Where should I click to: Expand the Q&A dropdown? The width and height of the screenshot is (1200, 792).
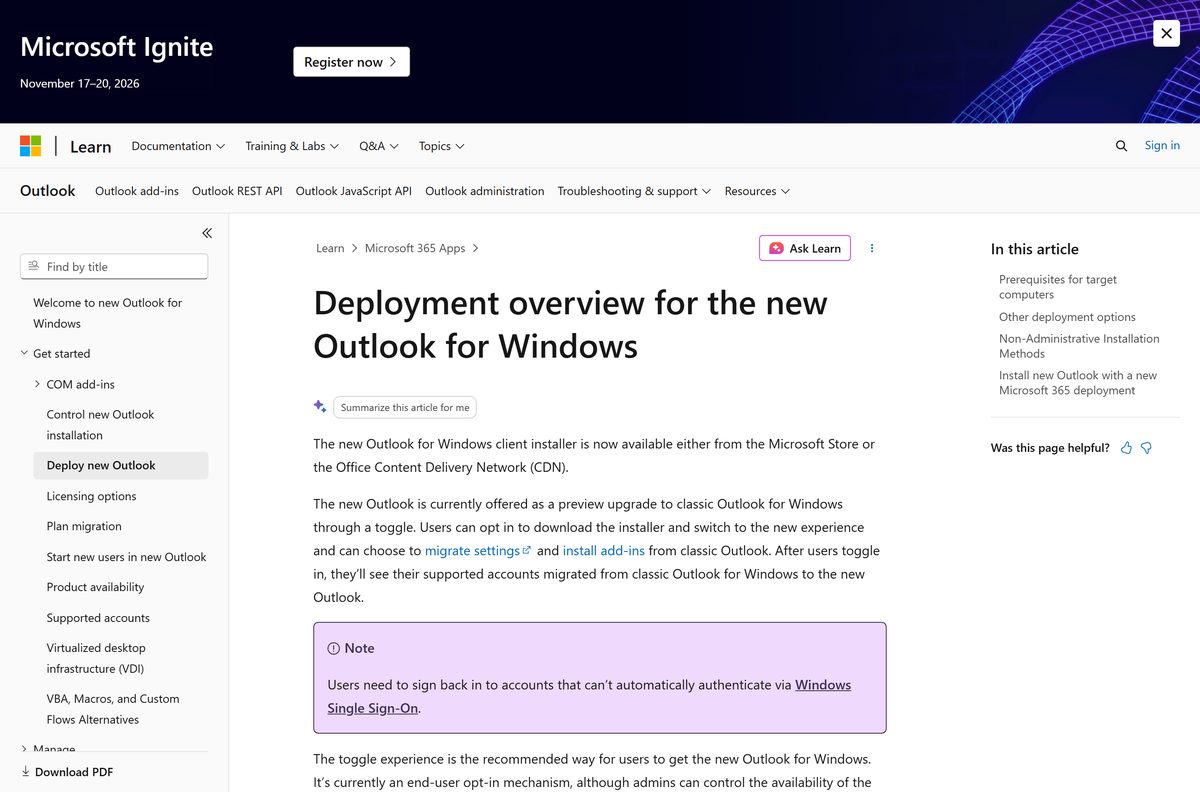click(379, 146)
